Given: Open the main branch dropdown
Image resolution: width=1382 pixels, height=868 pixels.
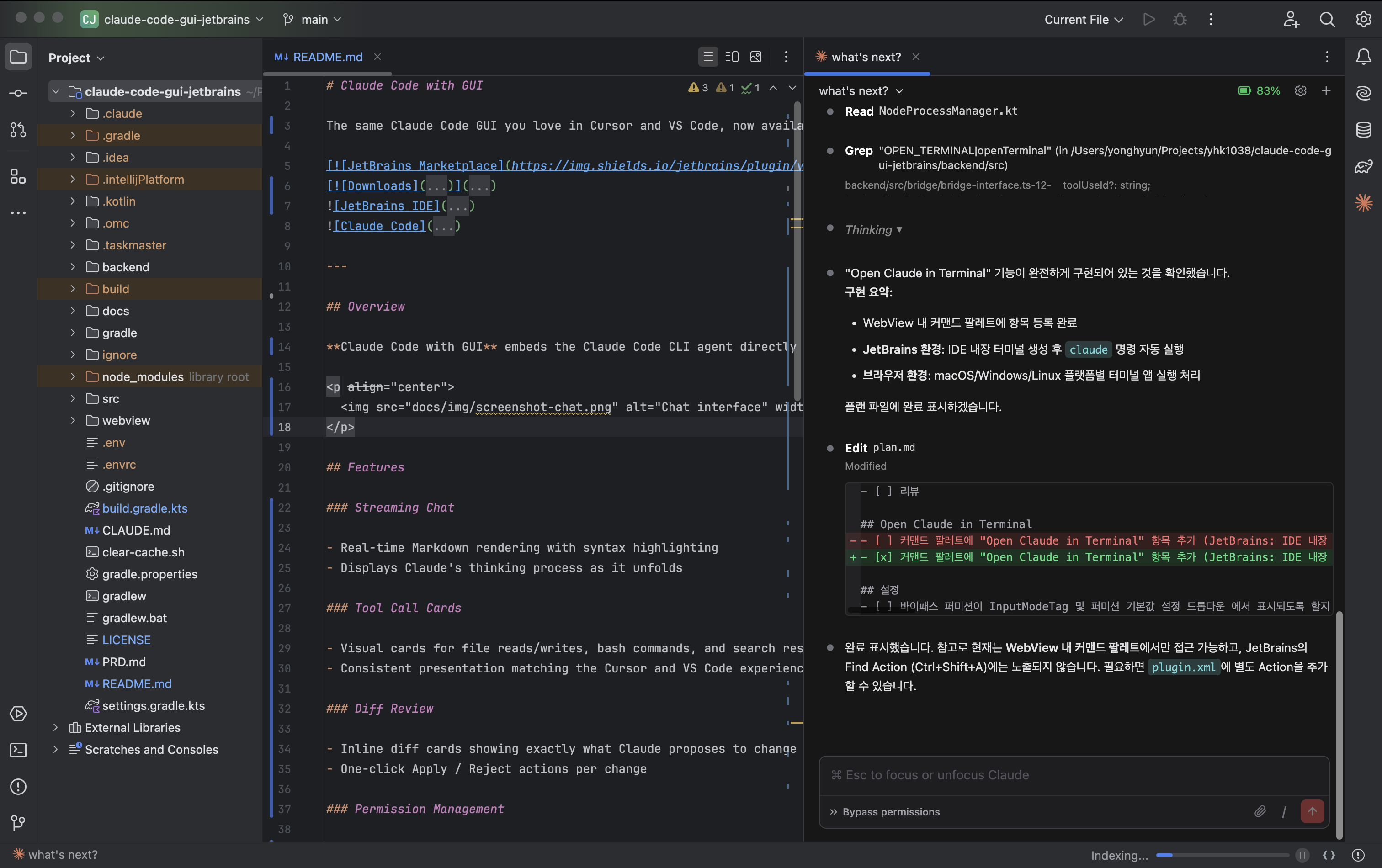Looking at the screenshot, I should tap(313, 20).
